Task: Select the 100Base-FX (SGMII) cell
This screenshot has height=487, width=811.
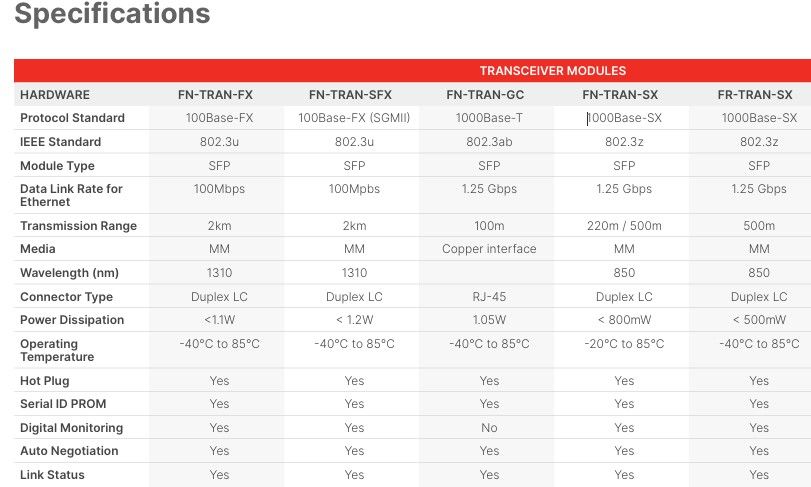Action: (x=354, y=118)
